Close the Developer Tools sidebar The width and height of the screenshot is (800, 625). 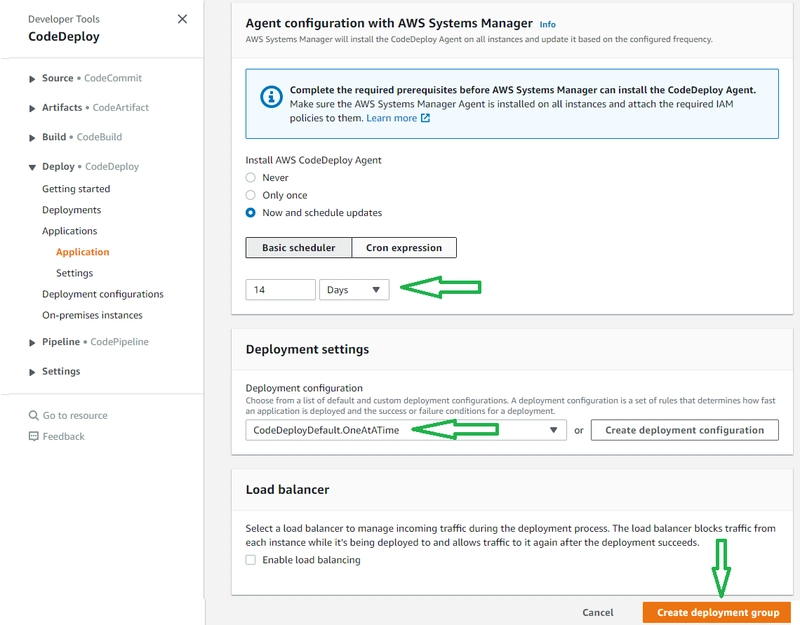point(181,19)
